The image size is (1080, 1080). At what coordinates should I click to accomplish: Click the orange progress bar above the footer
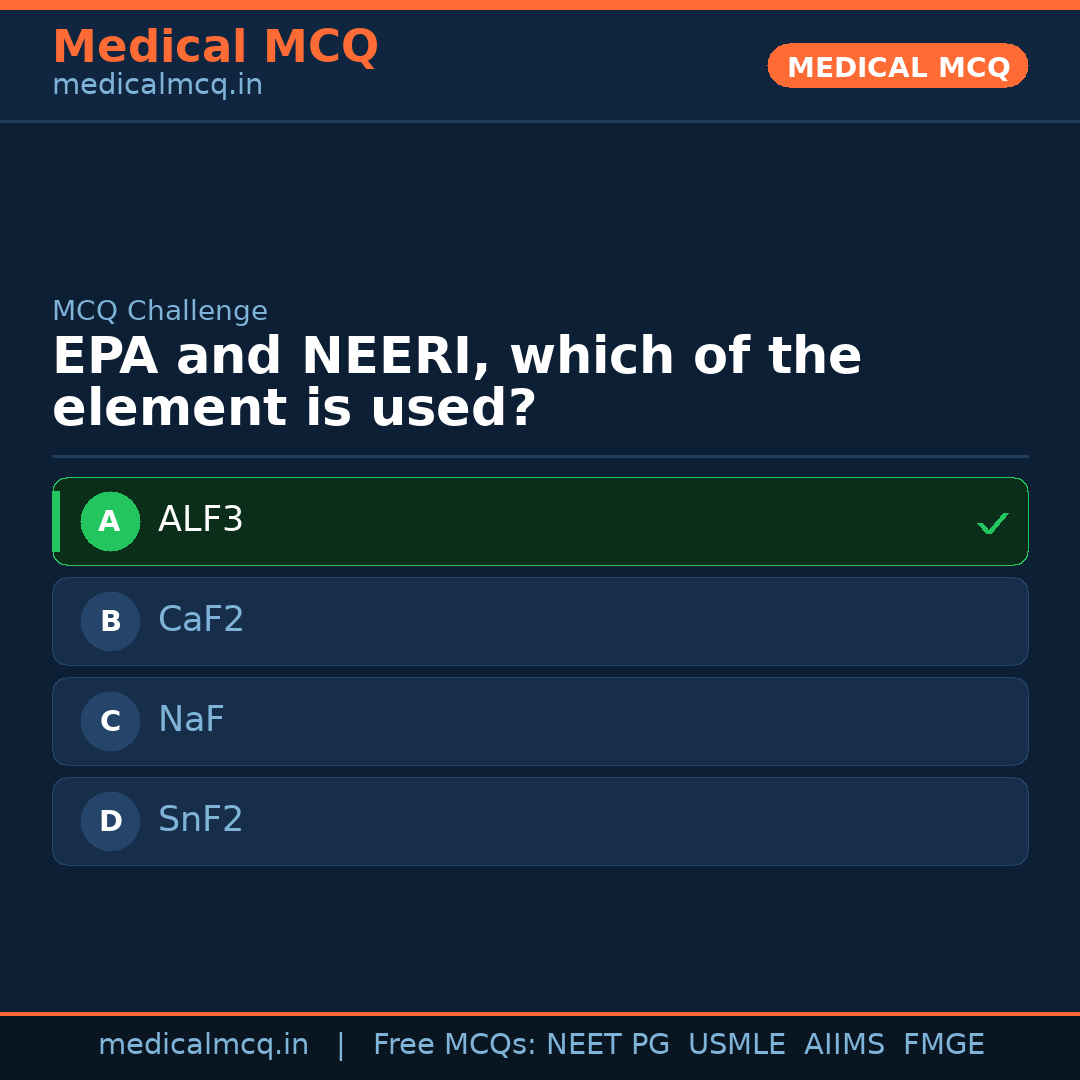pos(540,1013)
